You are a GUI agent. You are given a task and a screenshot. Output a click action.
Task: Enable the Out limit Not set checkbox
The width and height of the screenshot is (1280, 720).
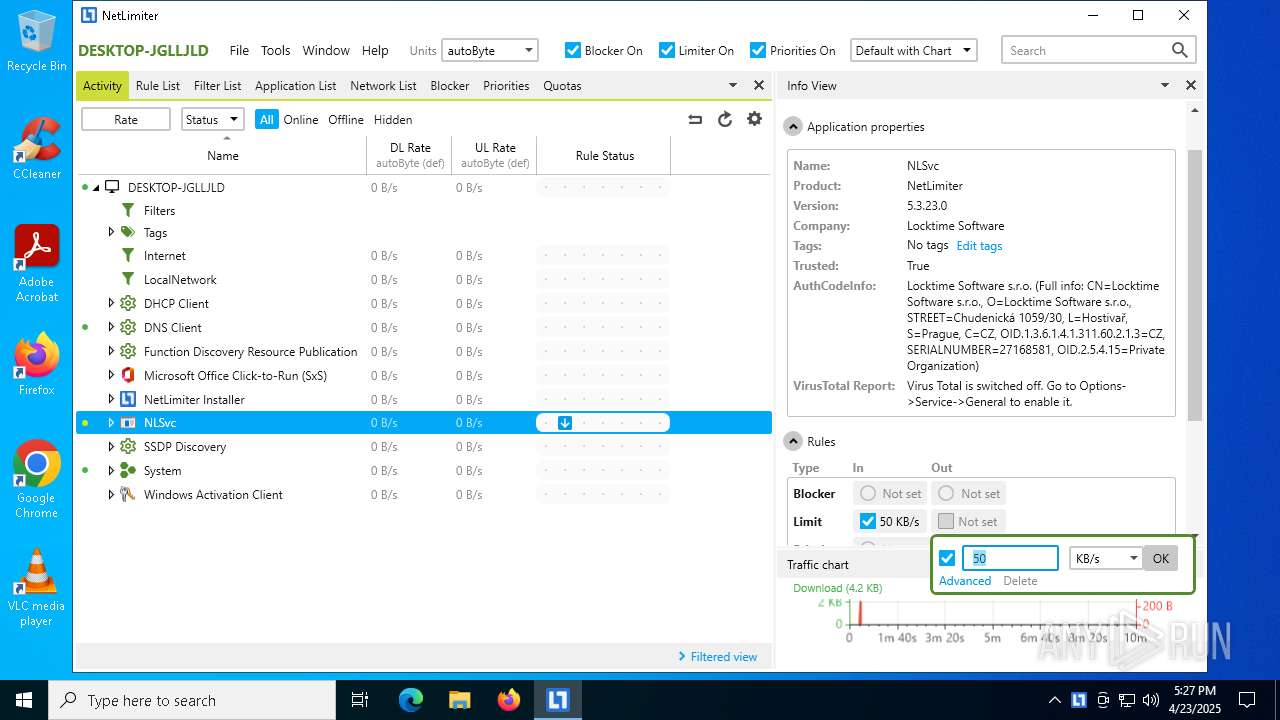(x=946, y=521)
